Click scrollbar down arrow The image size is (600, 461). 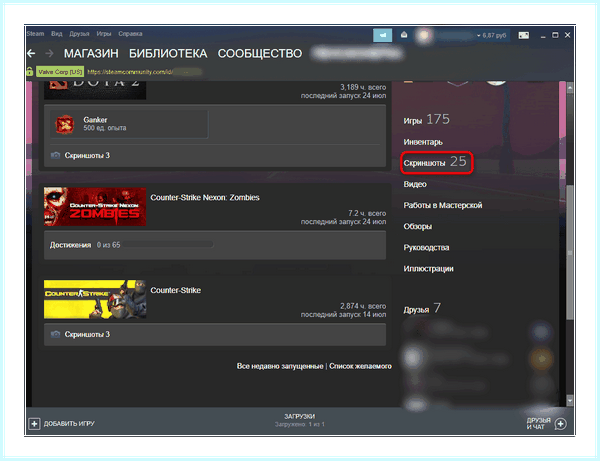point(569,401)
